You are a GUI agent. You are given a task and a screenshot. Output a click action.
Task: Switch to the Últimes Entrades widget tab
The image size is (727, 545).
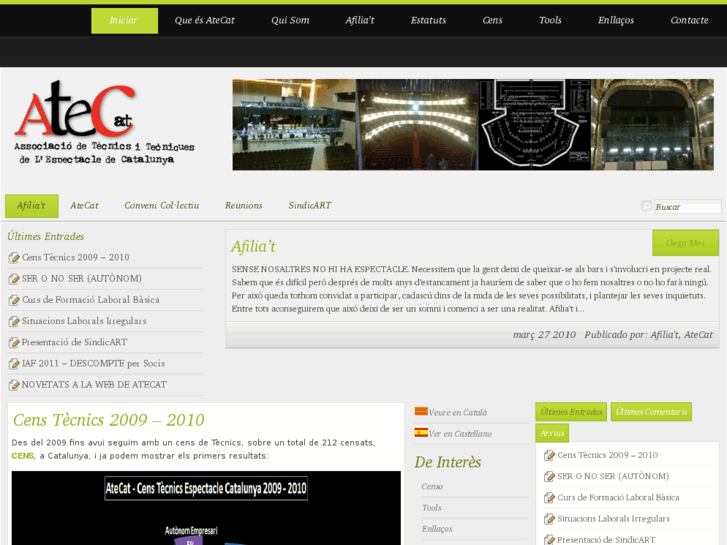coord(571,412)
